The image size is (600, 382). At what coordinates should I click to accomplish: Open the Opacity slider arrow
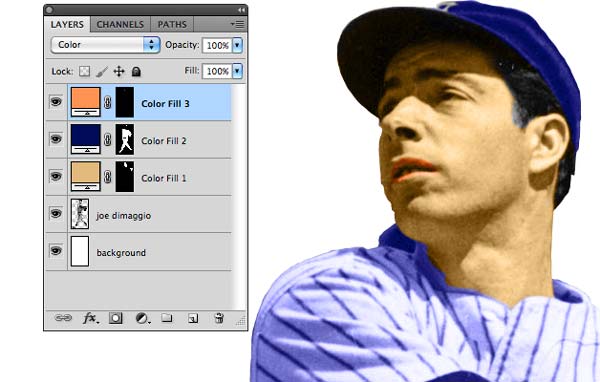[x=237, y=45]
